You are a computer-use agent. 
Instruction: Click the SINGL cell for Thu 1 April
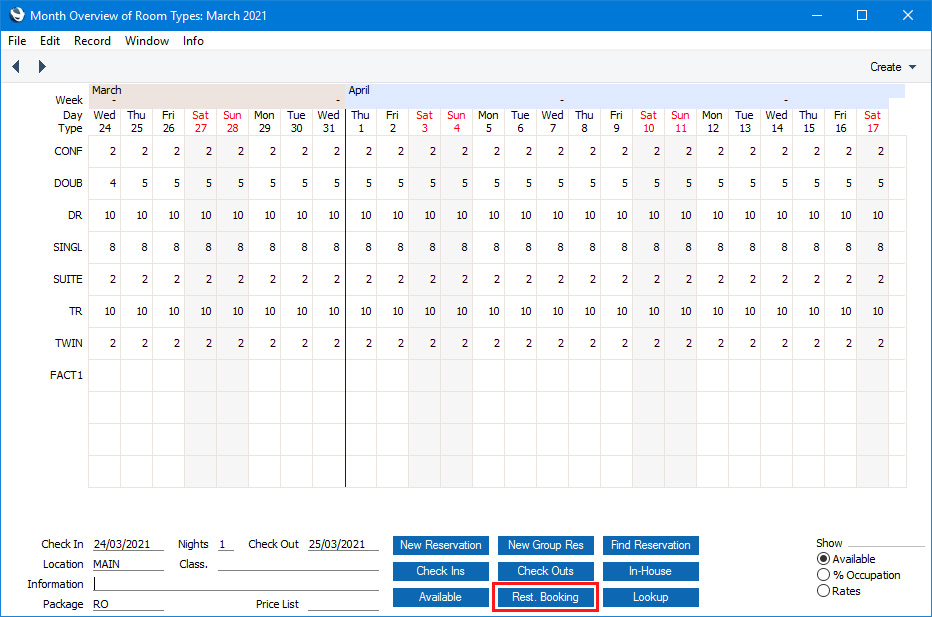361,247
